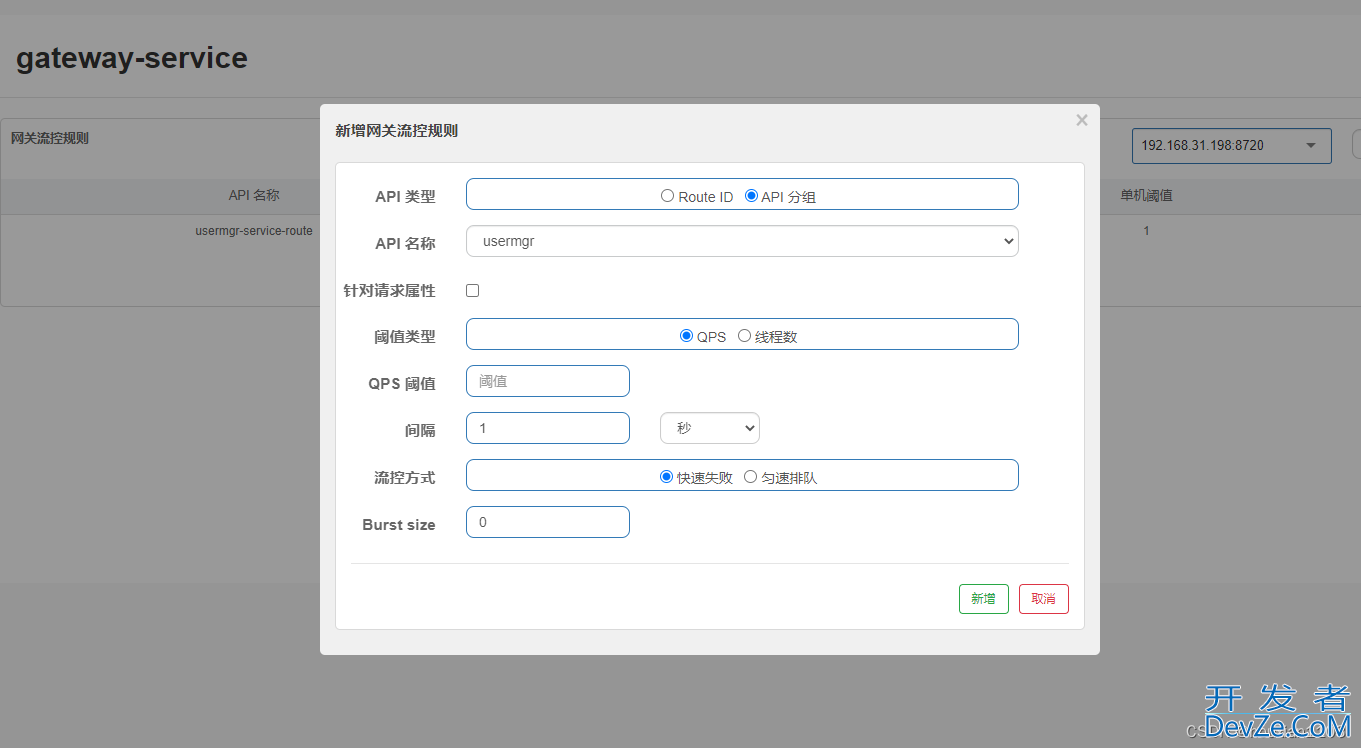Click usermgr-service-route table cell
1361x748 pixels.
(x=254, y=231)
